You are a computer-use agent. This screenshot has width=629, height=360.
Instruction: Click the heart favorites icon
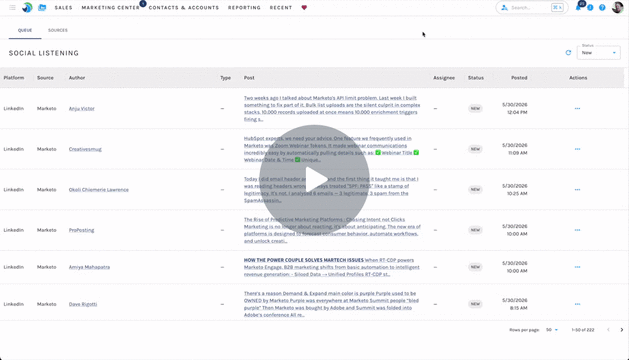304,8
